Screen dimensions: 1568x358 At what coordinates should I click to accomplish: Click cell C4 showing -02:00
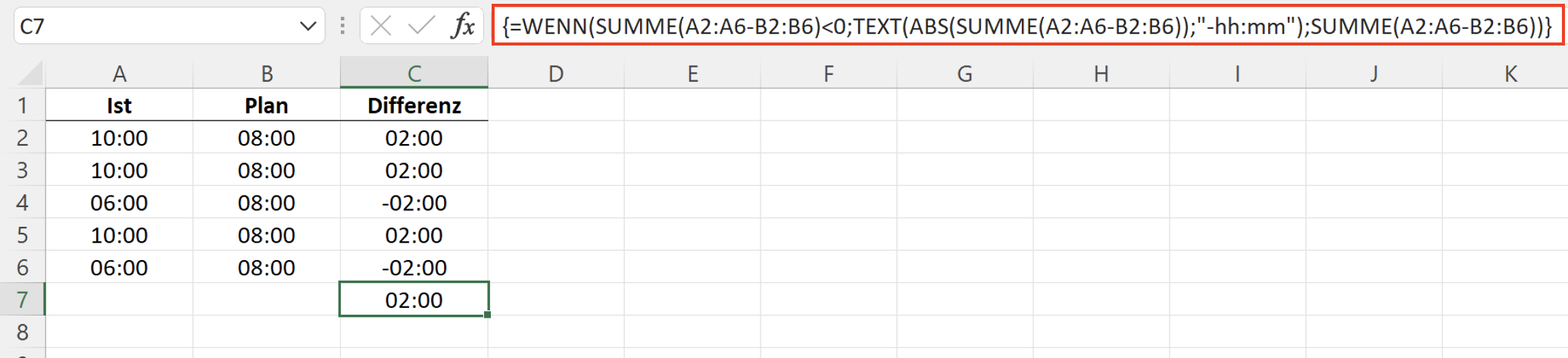point(414,203)
